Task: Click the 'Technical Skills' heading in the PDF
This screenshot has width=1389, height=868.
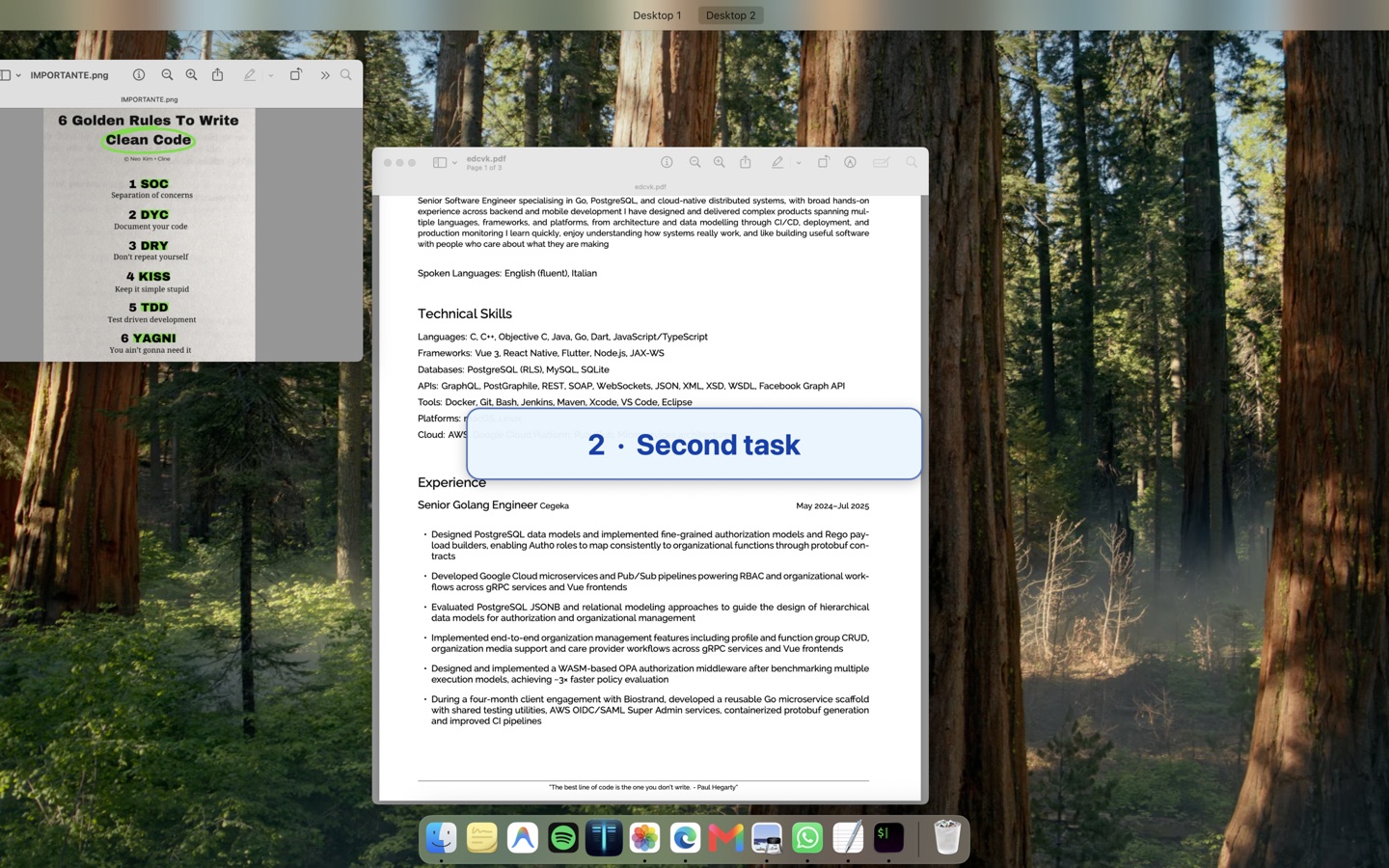Action: [x=465, y=313]
